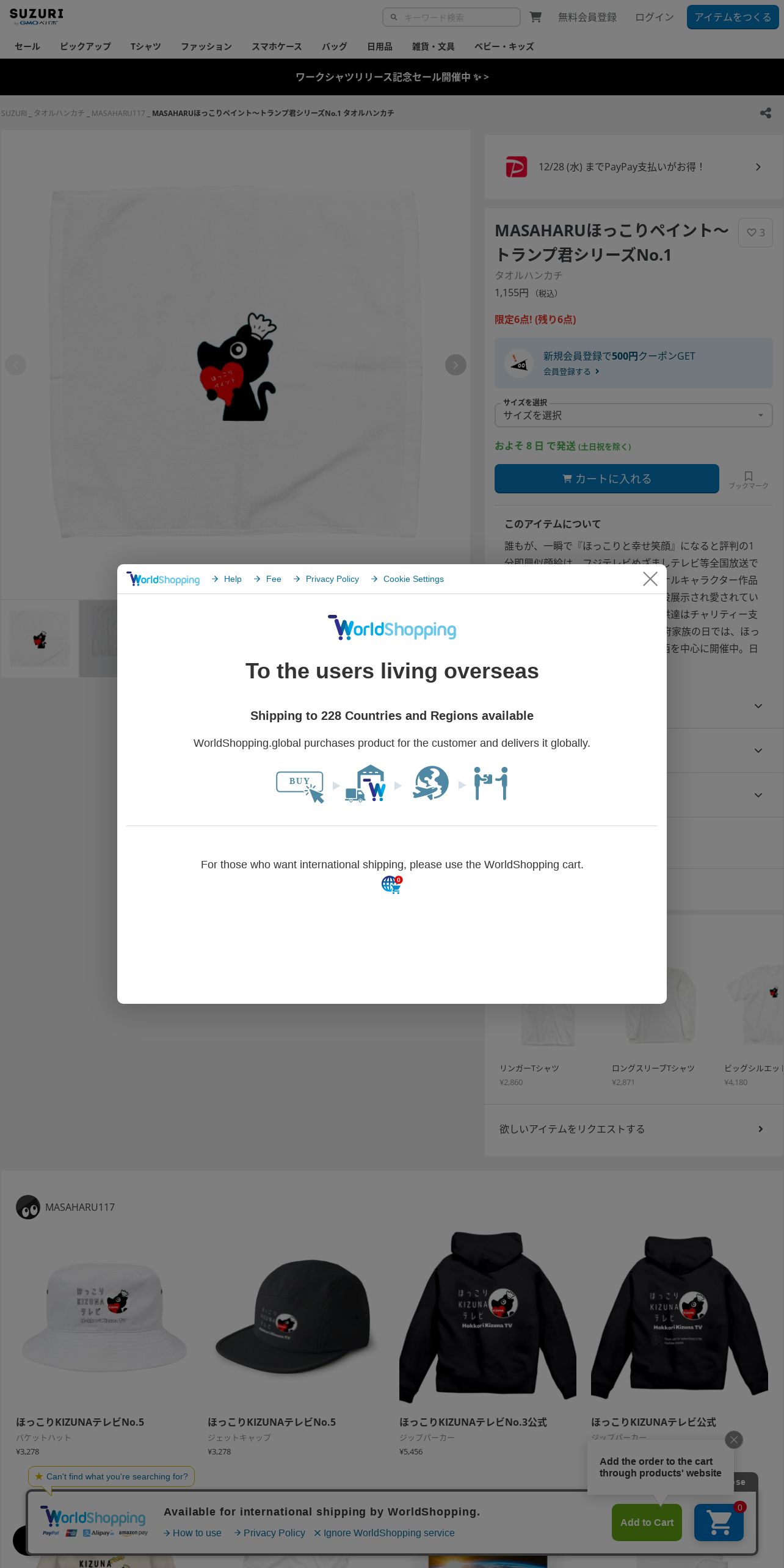This screenshot has height=1568, width=784.
Task: Click Can't find what you're searching for
Action: click(112, 1476)
